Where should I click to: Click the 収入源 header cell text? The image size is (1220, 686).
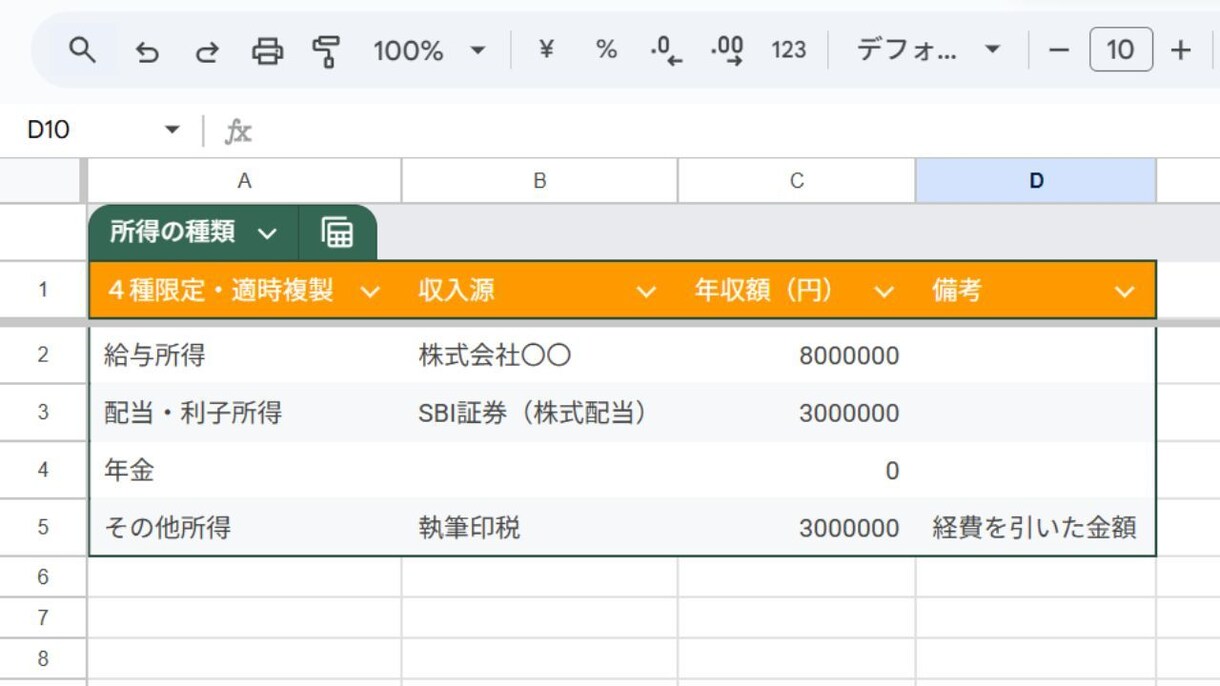(x=456, y=291)
